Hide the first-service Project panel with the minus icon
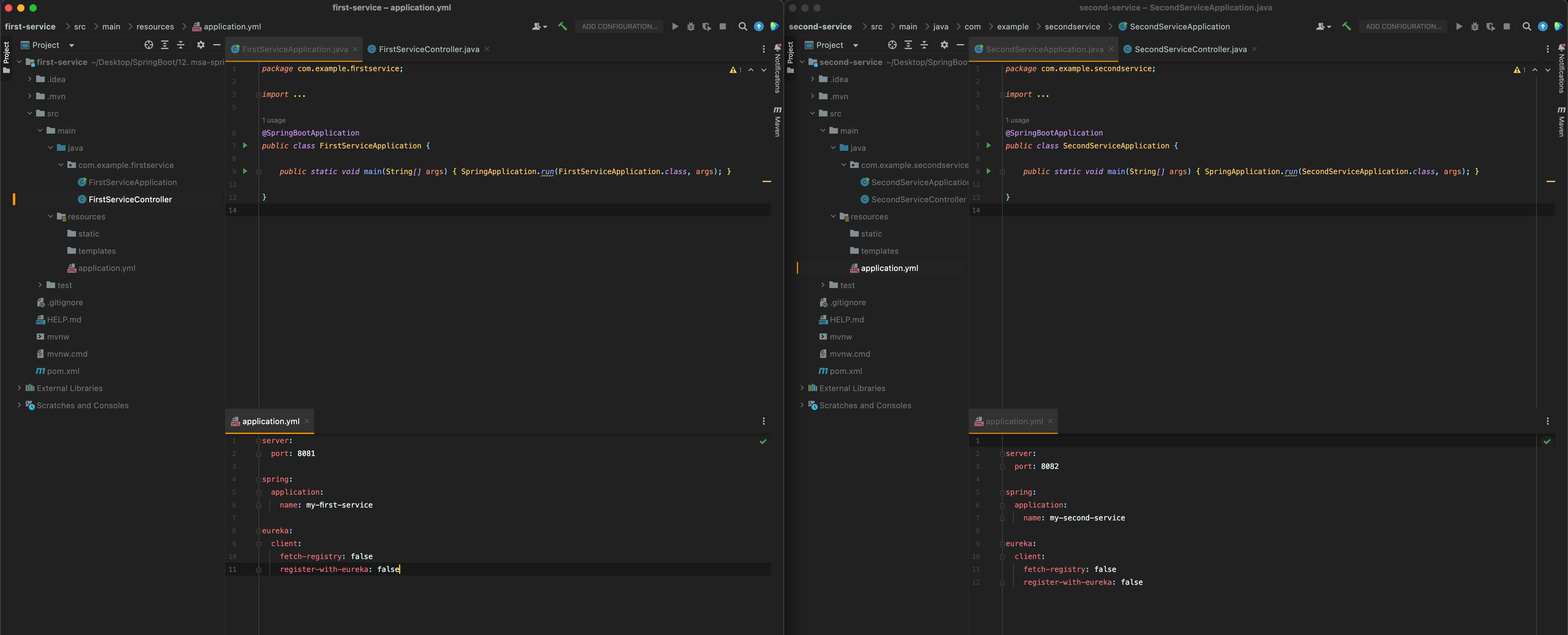The height and width of the screenshot is (635, 1568). [x=216, y=44]
